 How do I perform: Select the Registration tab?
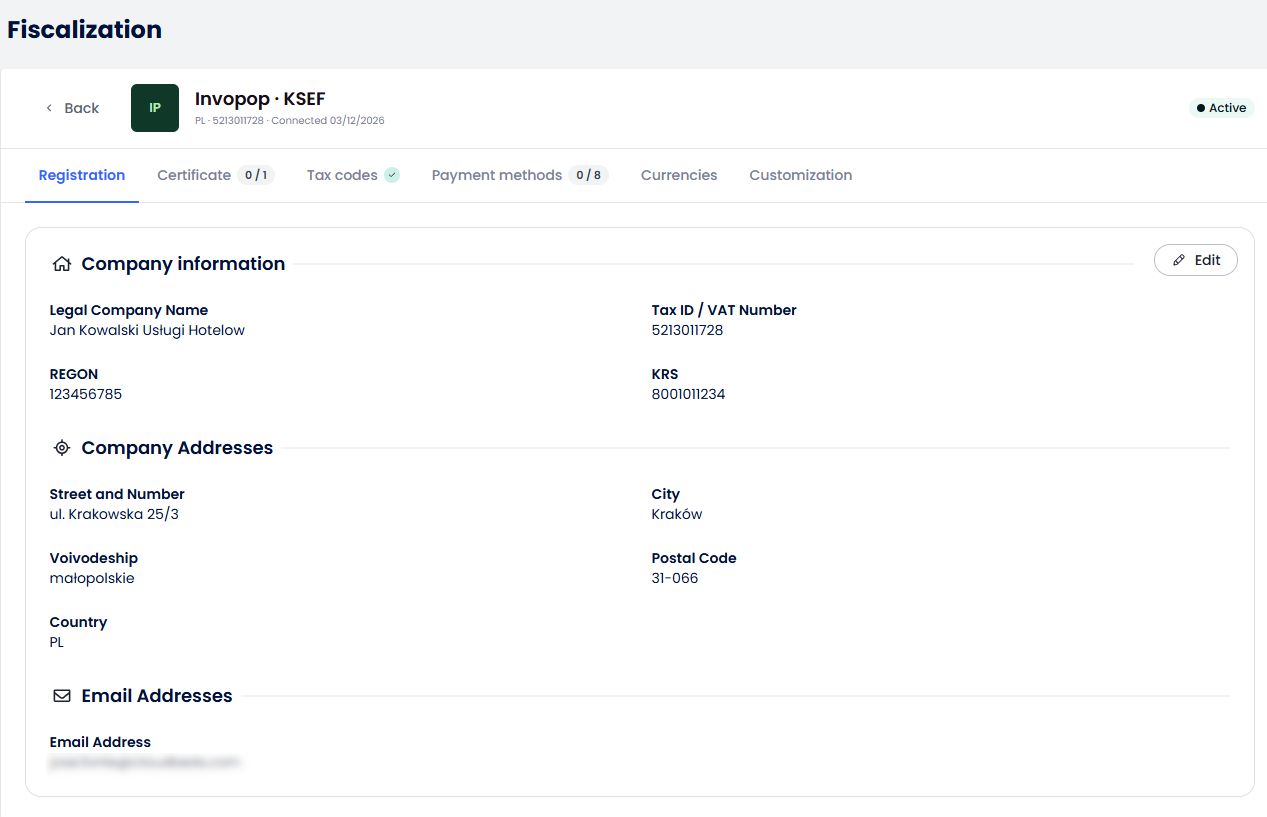[x=82, y=175]
